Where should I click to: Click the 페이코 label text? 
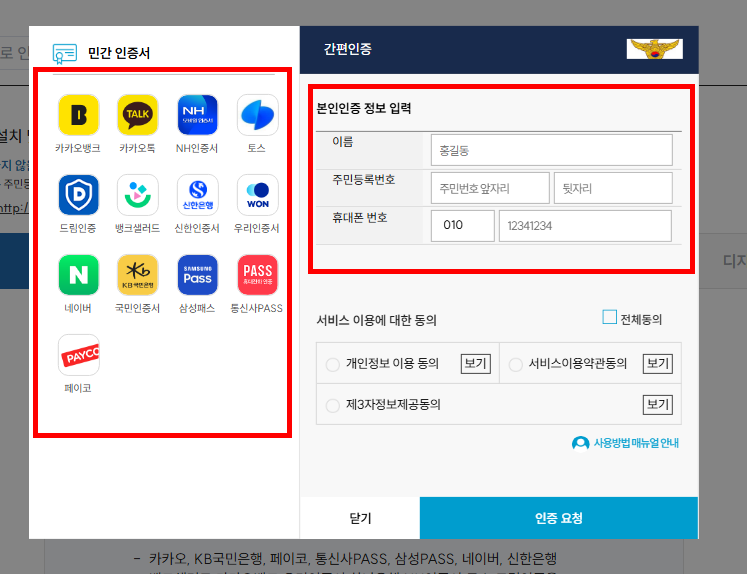(x=78, y=388)
